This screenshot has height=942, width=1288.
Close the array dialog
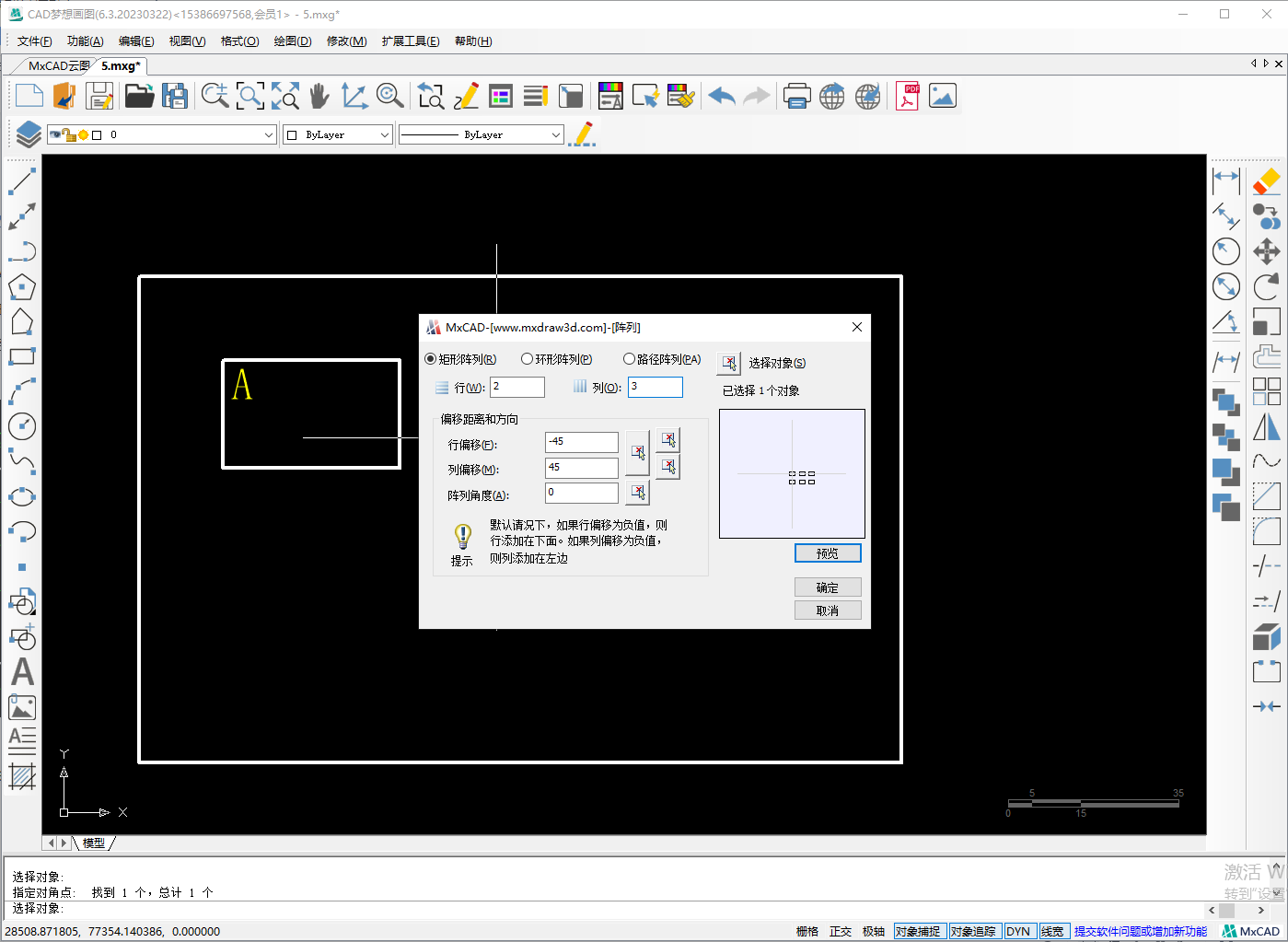tap(857, 327)
